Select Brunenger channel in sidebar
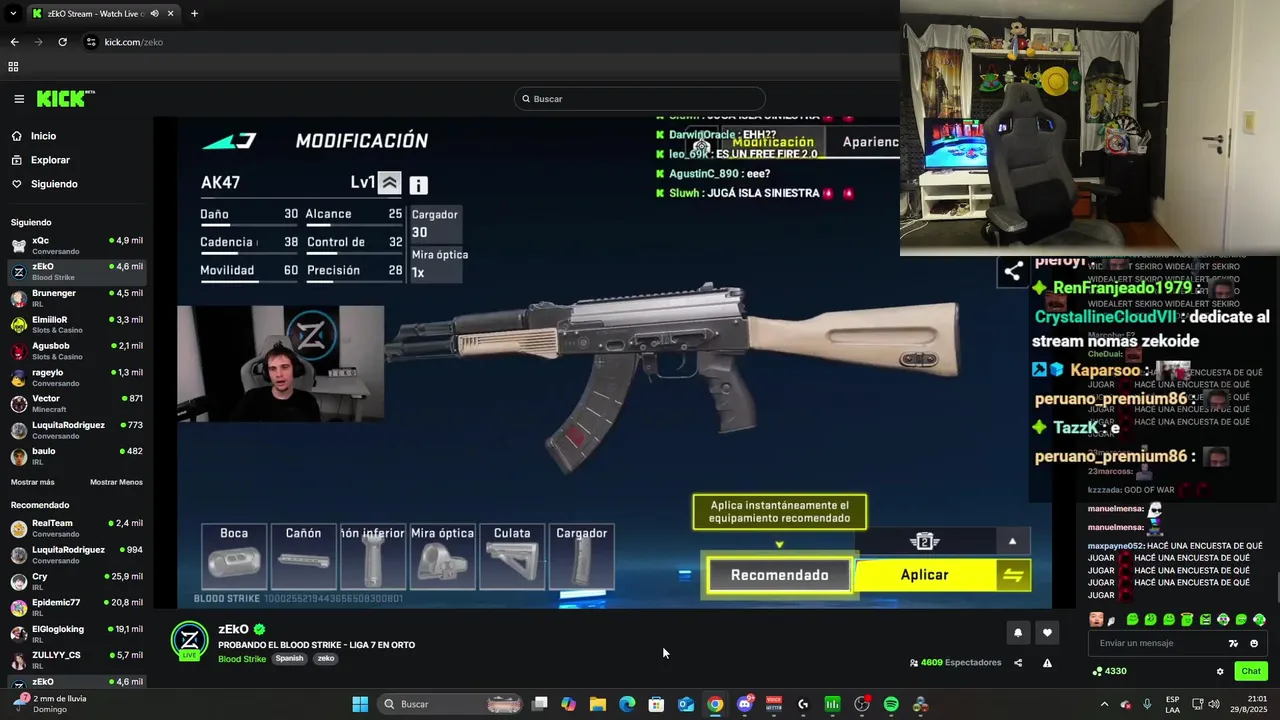 pos(76,298)
